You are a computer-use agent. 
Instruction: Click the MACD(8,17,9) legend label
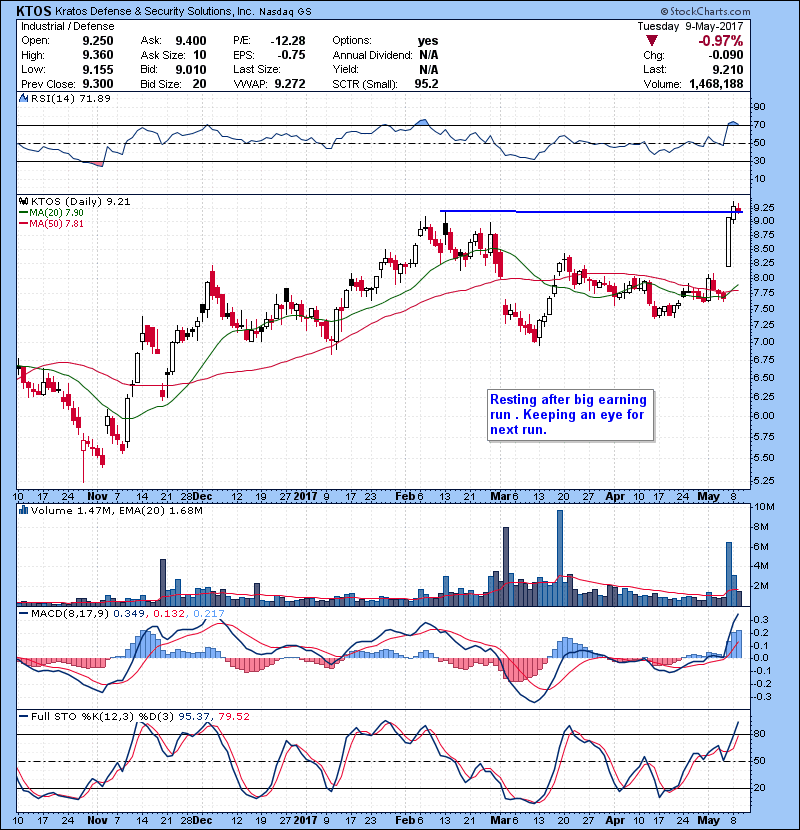(70, 614)
